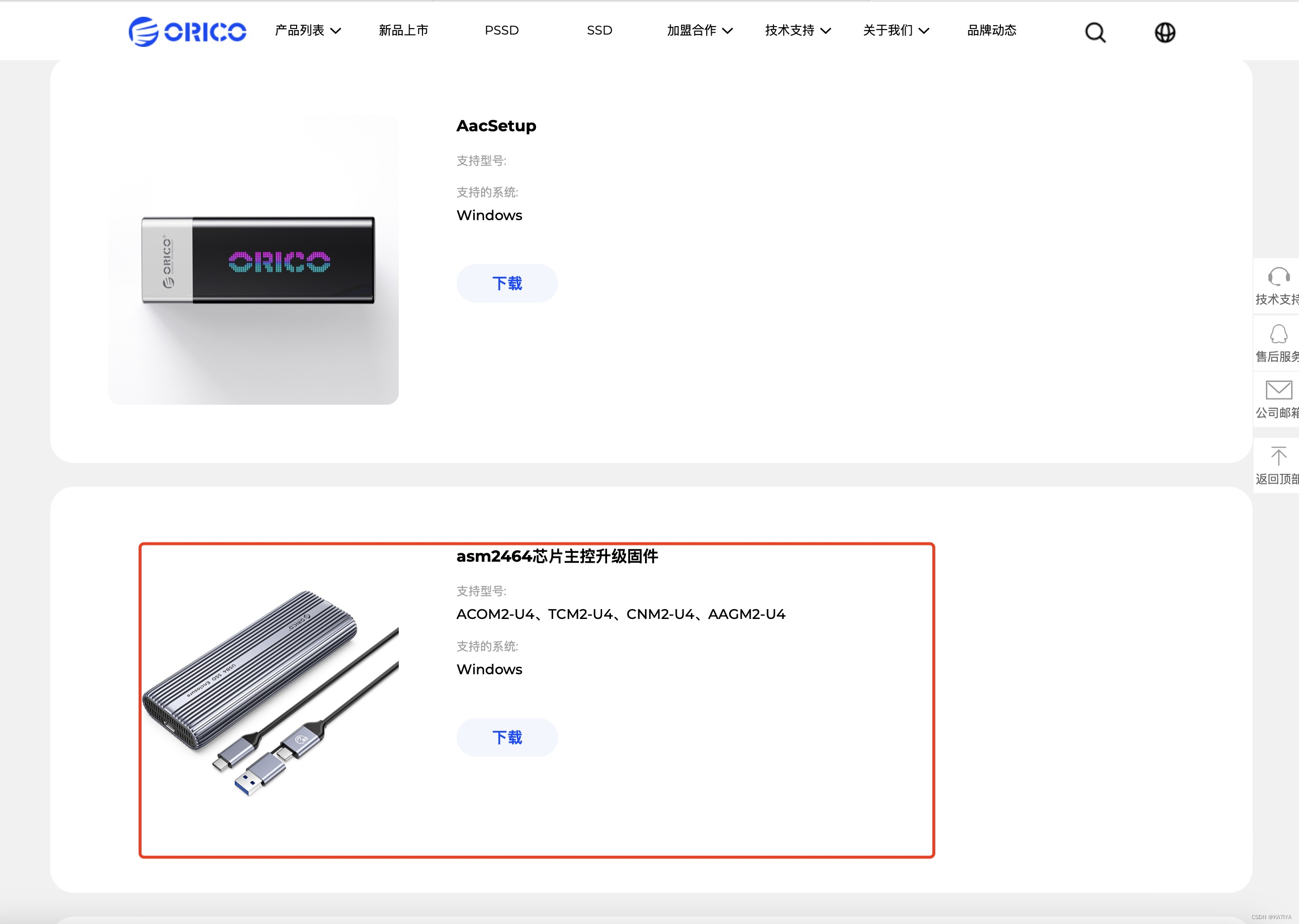Open the 品牌动态 menu item

[x=992, y=30]
